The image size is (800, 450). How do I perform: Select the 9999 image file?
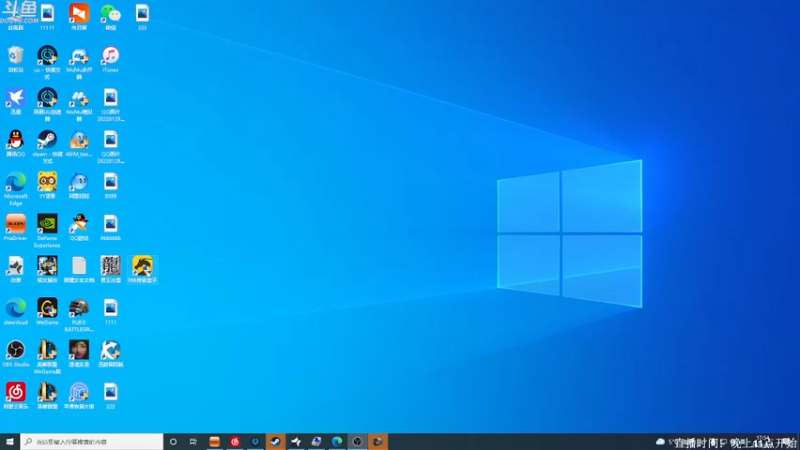(x=111, y=182)
